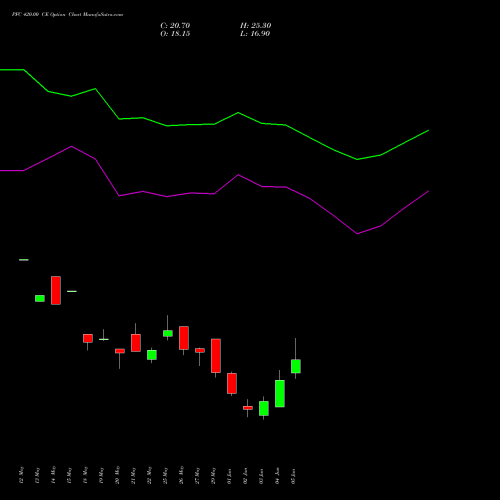Click the red candlestick above 21 May
Image resolution: width=500 pixels, height=500 pixels.
pos(136,343)
